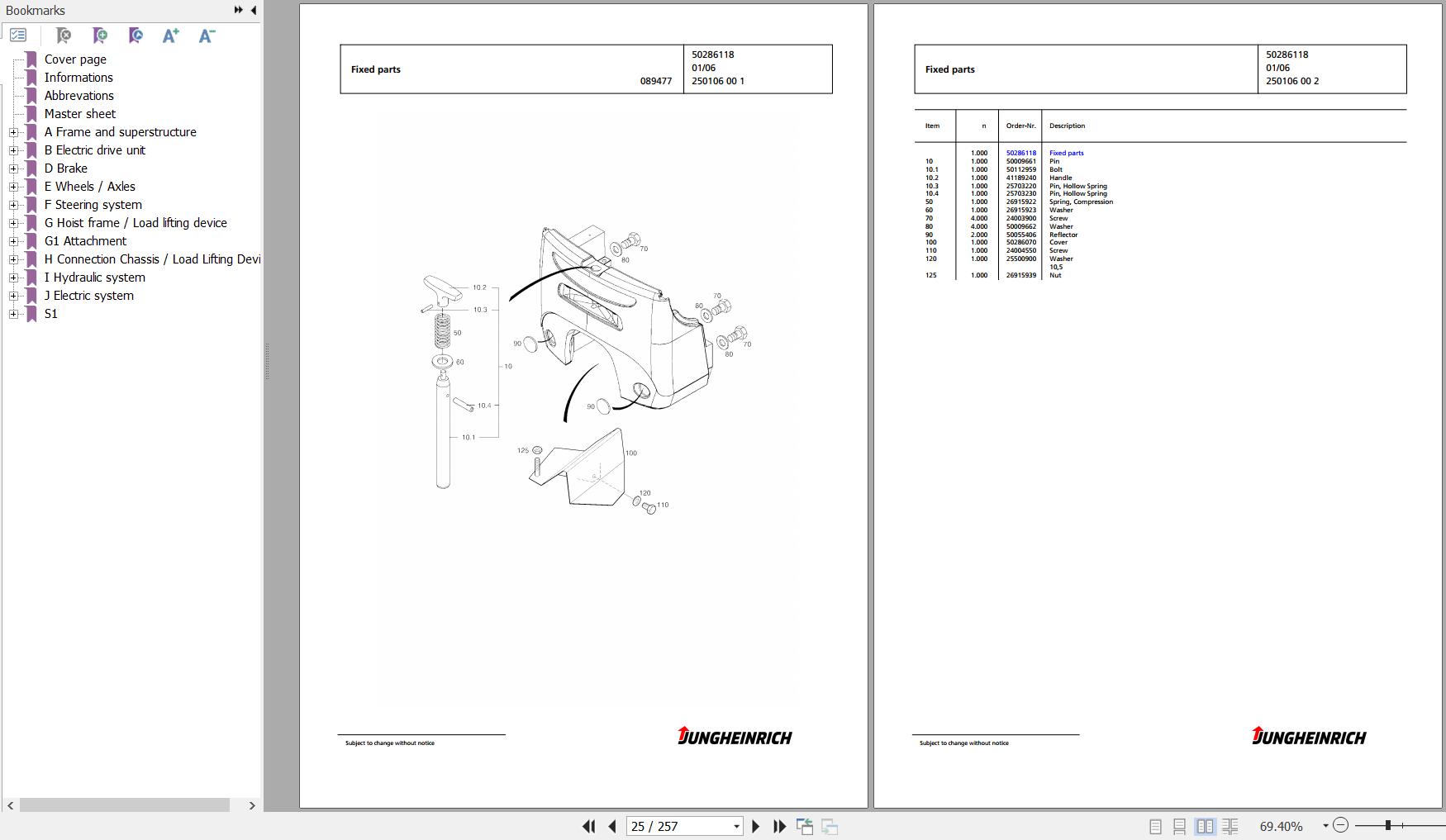Click order number 50009661 for Pin
1446x840 pixels.
click(1020, 161)
